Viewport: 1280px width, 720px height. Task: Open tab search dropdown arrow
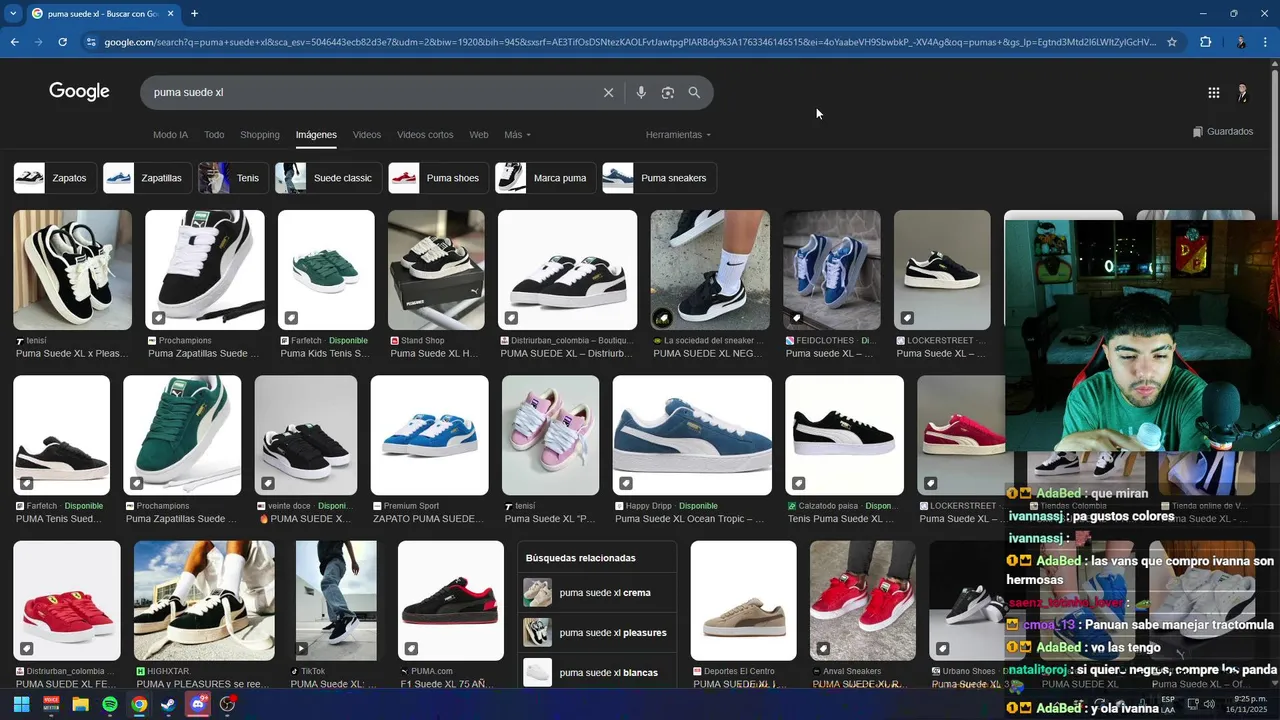(x=13, y=14)
